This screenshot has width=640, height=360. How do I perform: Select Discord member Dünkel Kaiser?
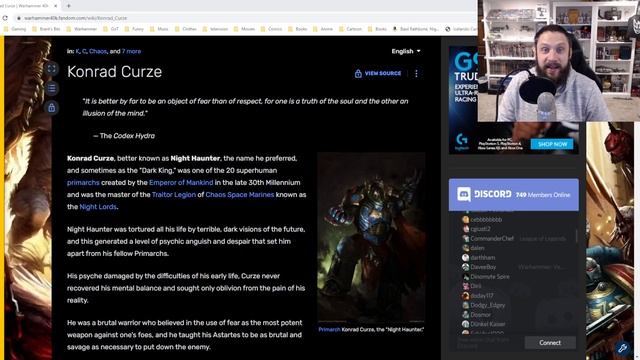tap(484, 324)
